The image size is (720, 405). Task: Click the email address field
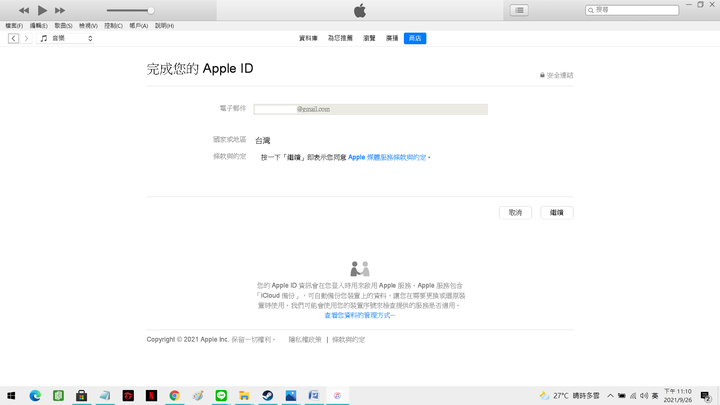371,109
